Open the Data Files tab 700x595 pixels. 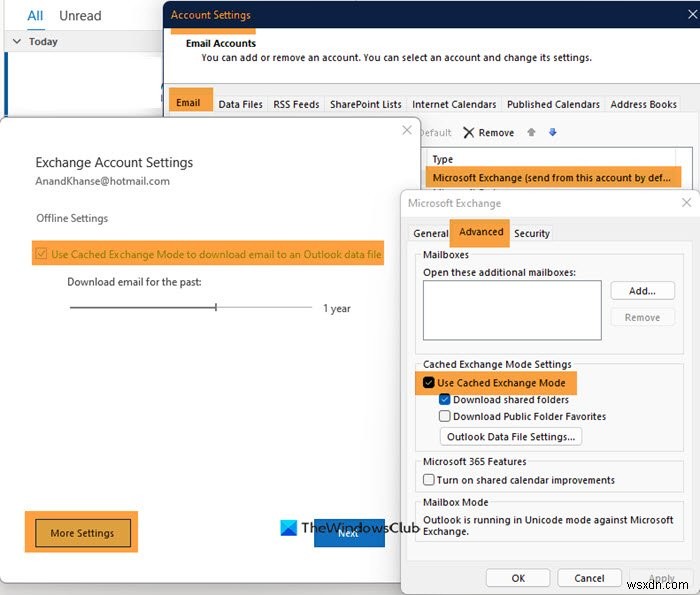240,104
